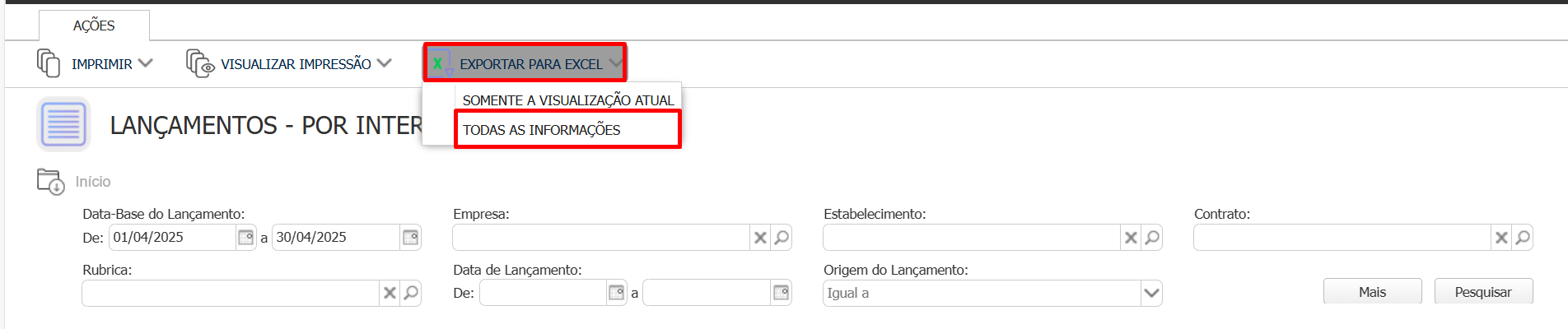
Task: Click the Imprimir printer icon
Action: tap(49, 63)
